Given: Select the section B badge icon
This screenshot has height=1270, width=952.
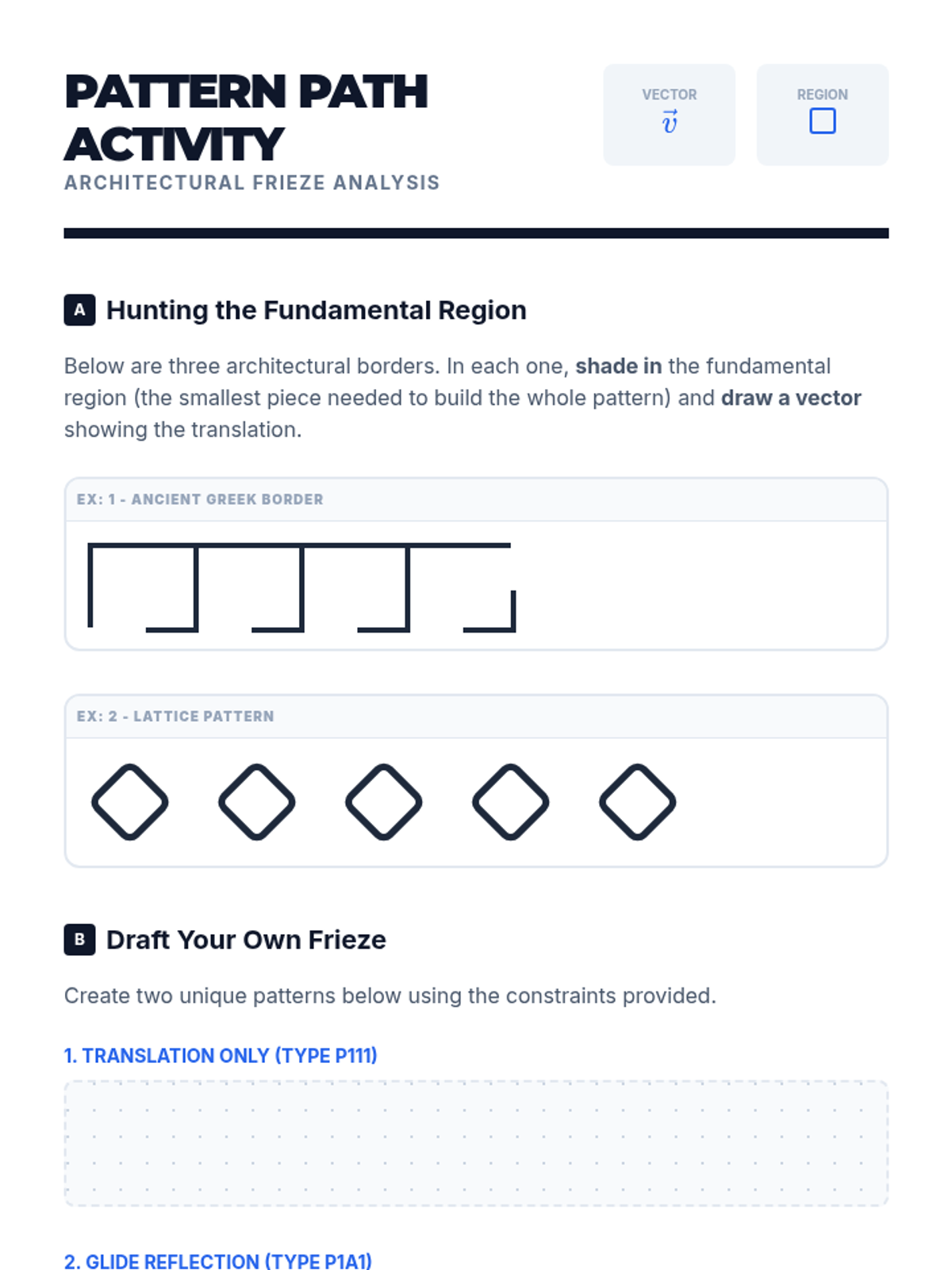Looking at the screenshot, I should pos(79,939).
